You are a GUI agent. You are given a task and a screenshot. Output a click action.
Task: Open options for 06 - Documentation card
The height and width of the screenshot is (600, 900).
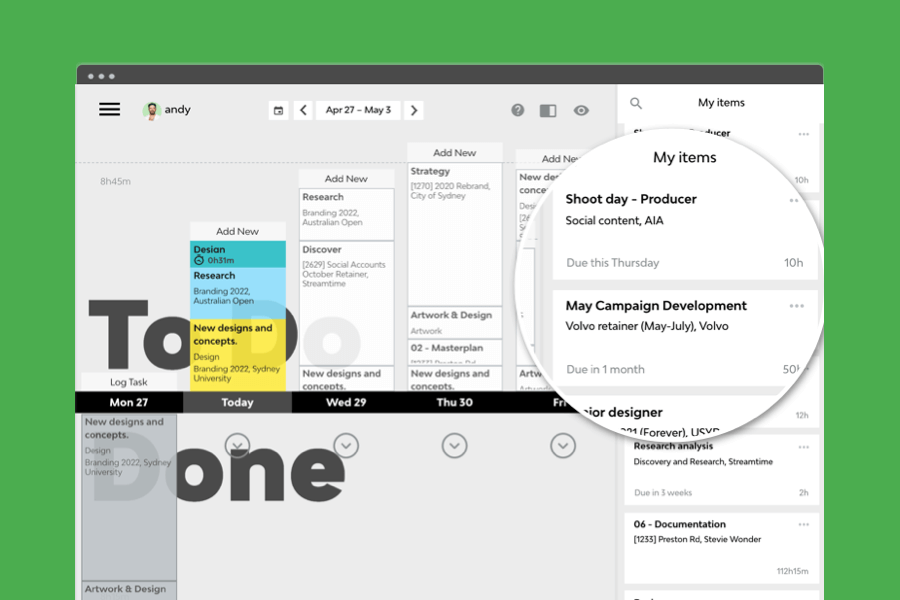tap(804, 524)
